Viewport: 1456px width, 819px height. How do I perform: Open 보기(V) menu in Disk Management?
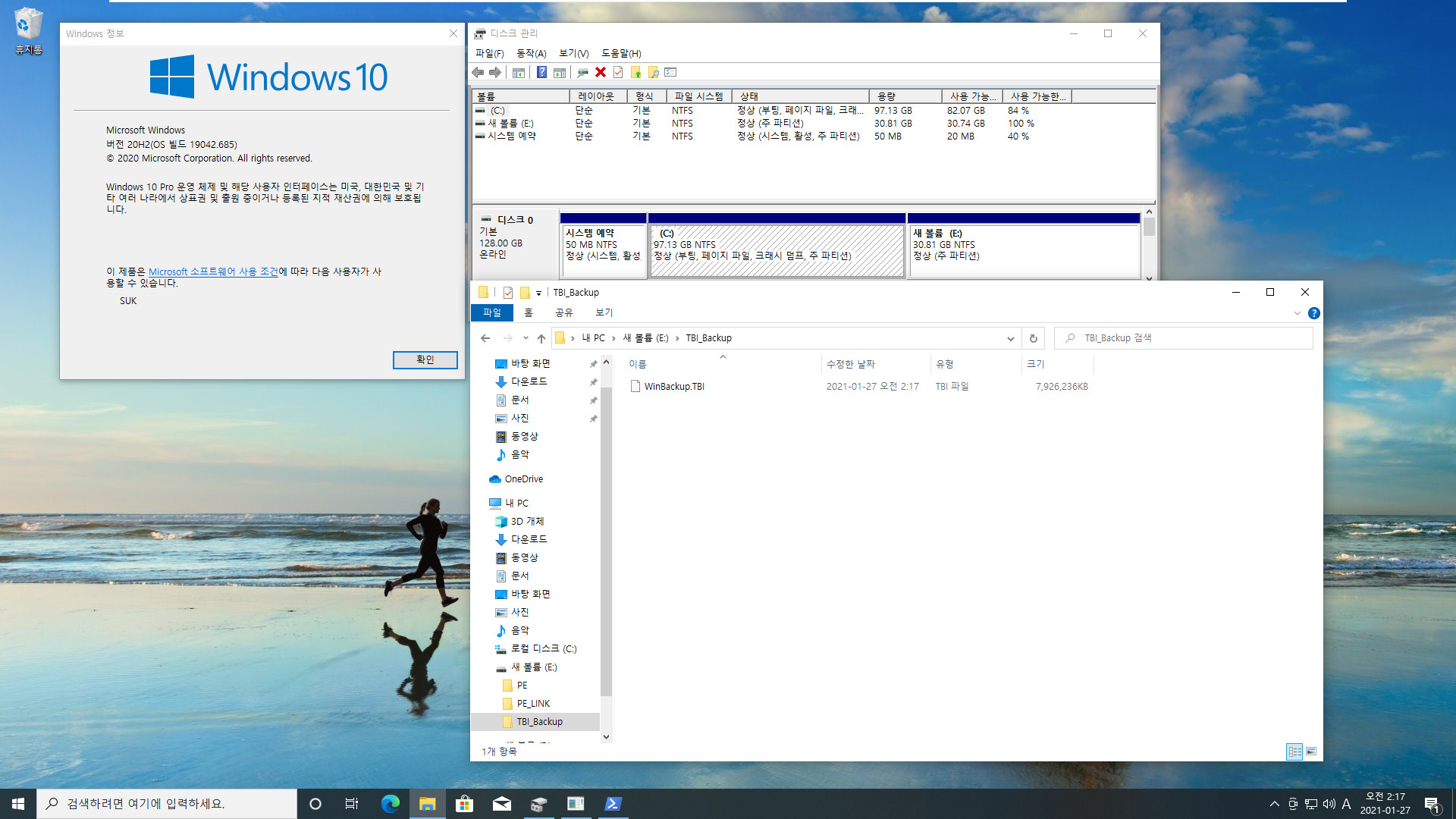[x=573, y=53]
